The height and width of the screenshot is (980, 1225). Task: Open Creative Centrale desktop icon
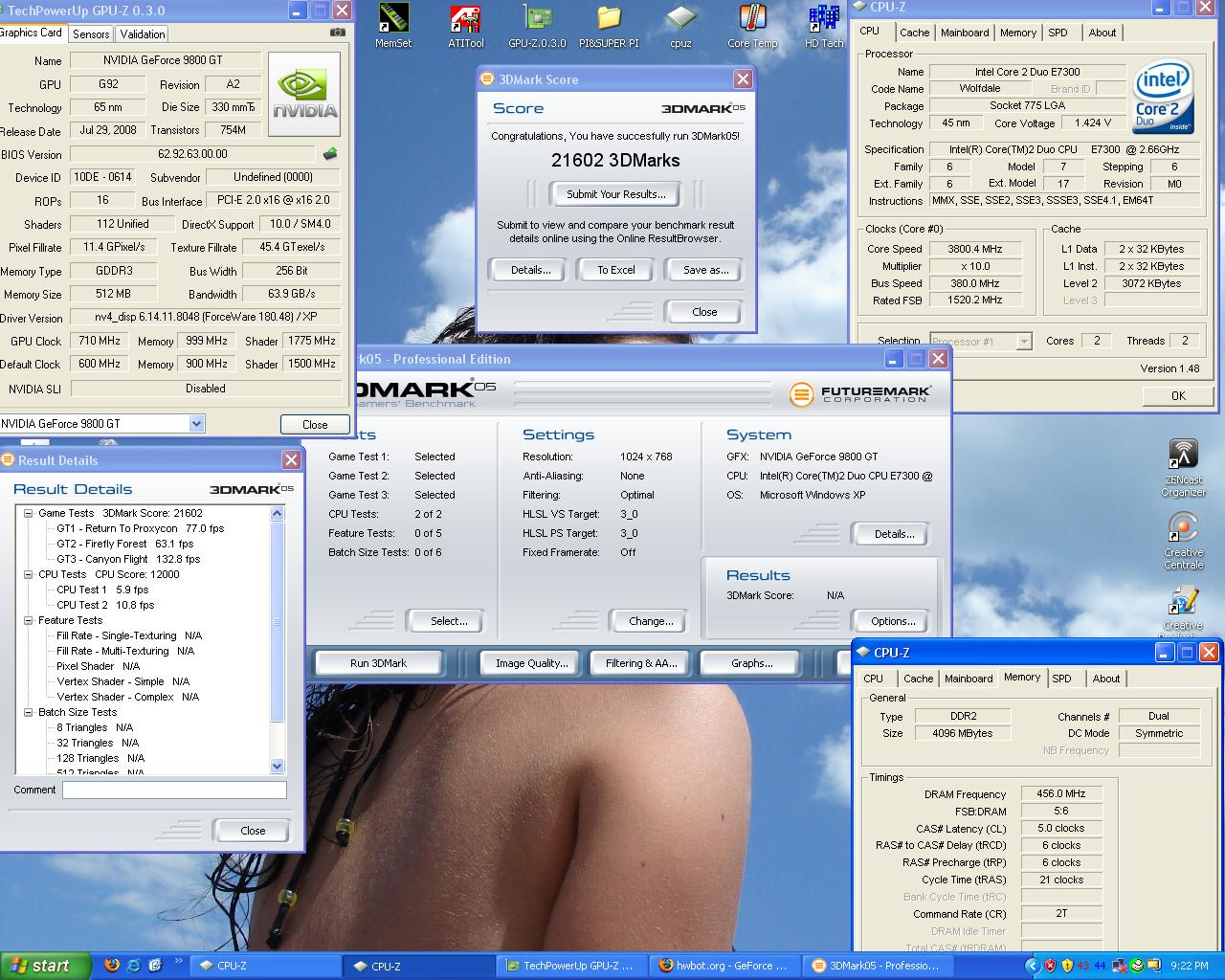click(1184, 541)
